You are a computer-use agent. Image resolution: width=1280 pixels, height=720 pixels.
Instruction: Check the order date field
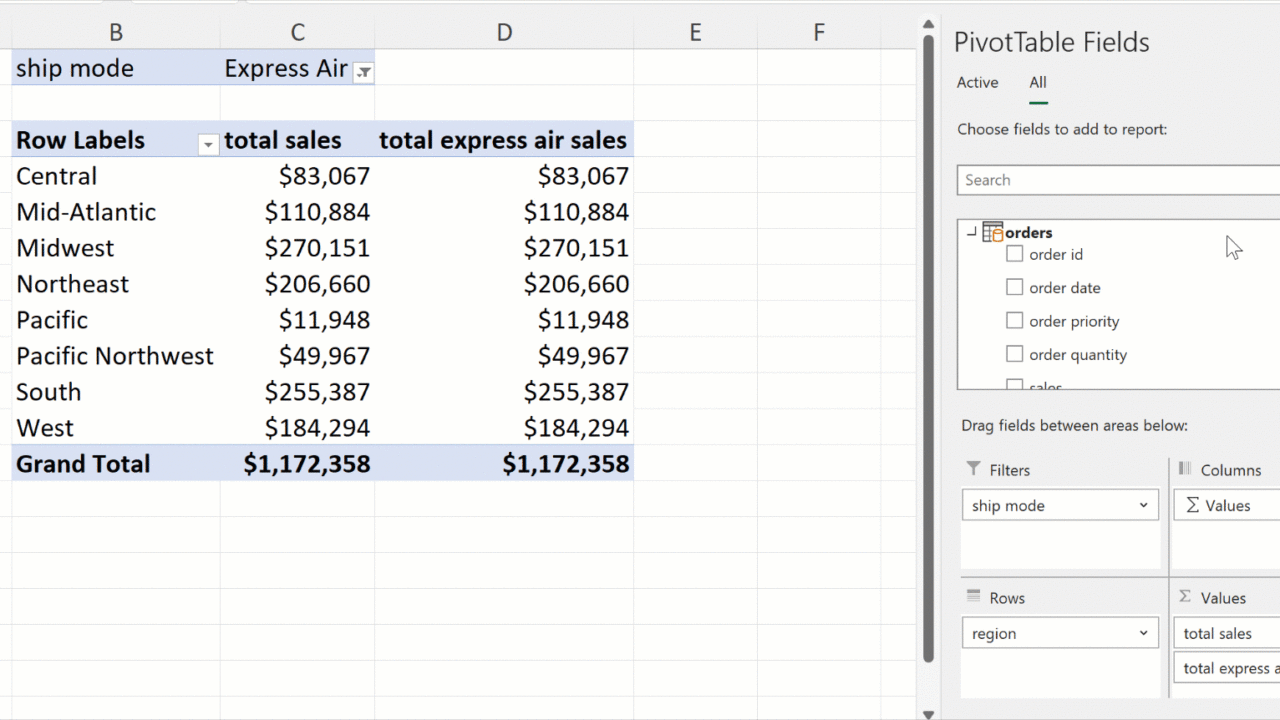[1015, 288]
